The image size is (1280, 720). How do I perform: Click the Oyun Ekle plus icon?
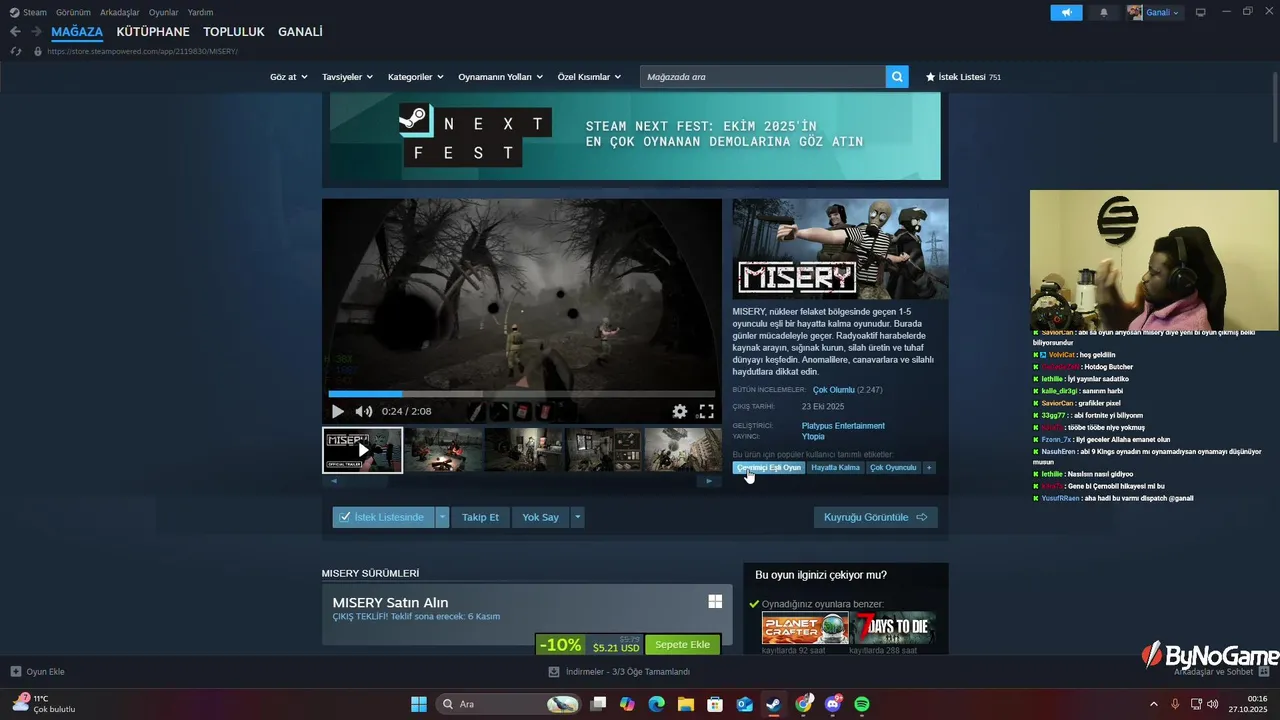pos(15,672)
